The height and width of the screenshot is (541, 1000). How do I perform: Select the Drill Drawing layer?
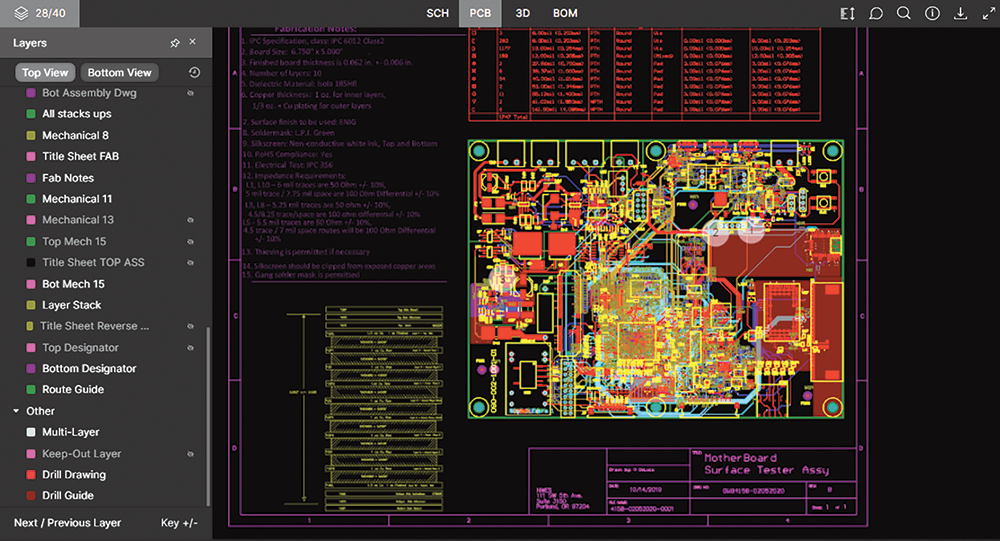pyautogui.click(x=74, y=475)
